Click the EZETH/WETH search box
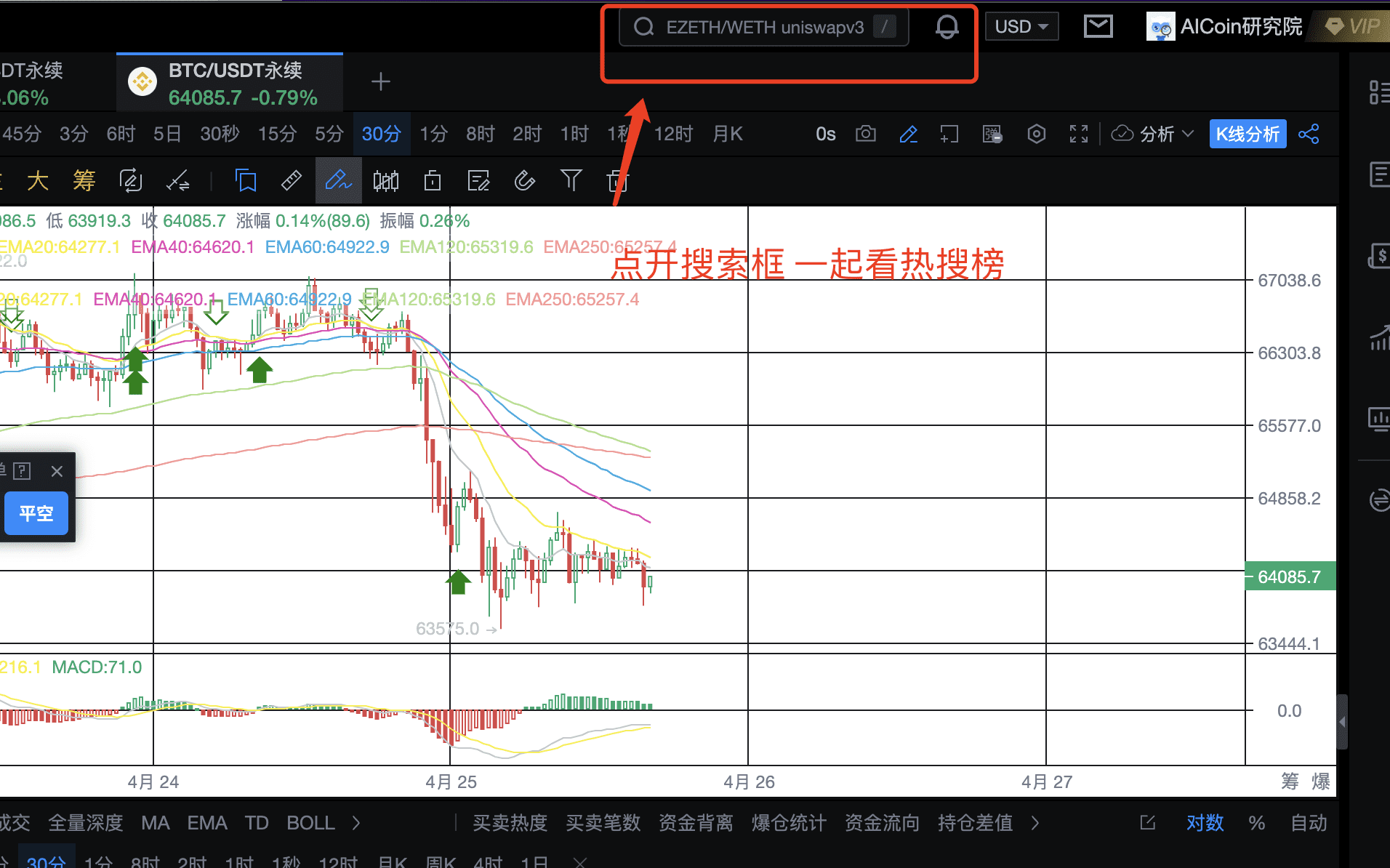Viewport: 1390px width, 868px height. [763, 28]
